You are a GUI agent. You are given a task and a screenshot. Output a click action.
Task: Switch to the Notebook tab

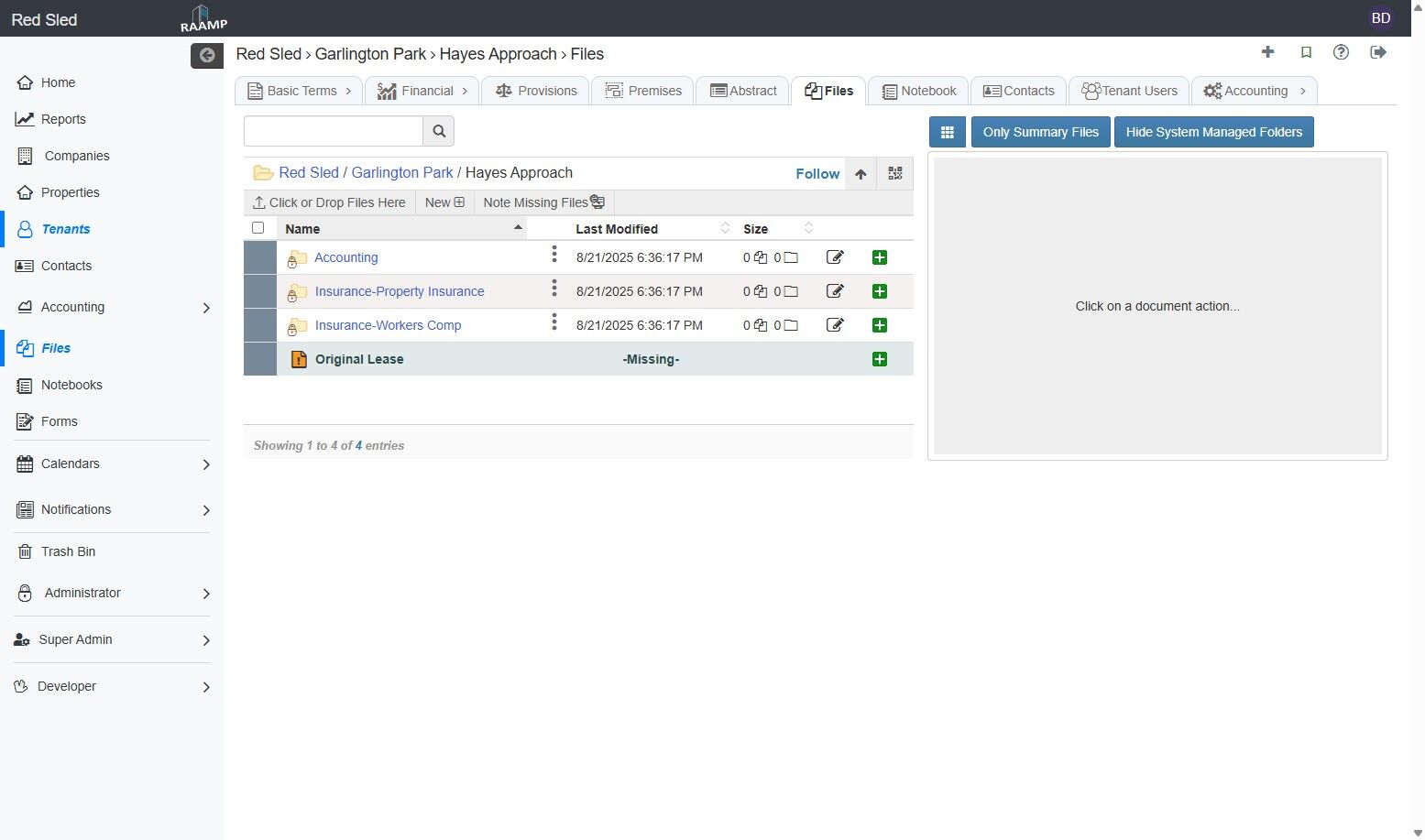pos(918,91)
